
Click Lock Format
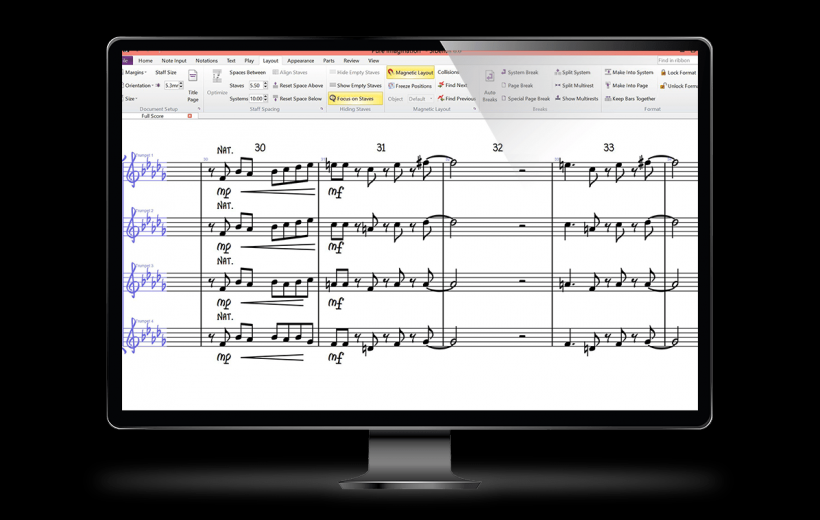678,73
